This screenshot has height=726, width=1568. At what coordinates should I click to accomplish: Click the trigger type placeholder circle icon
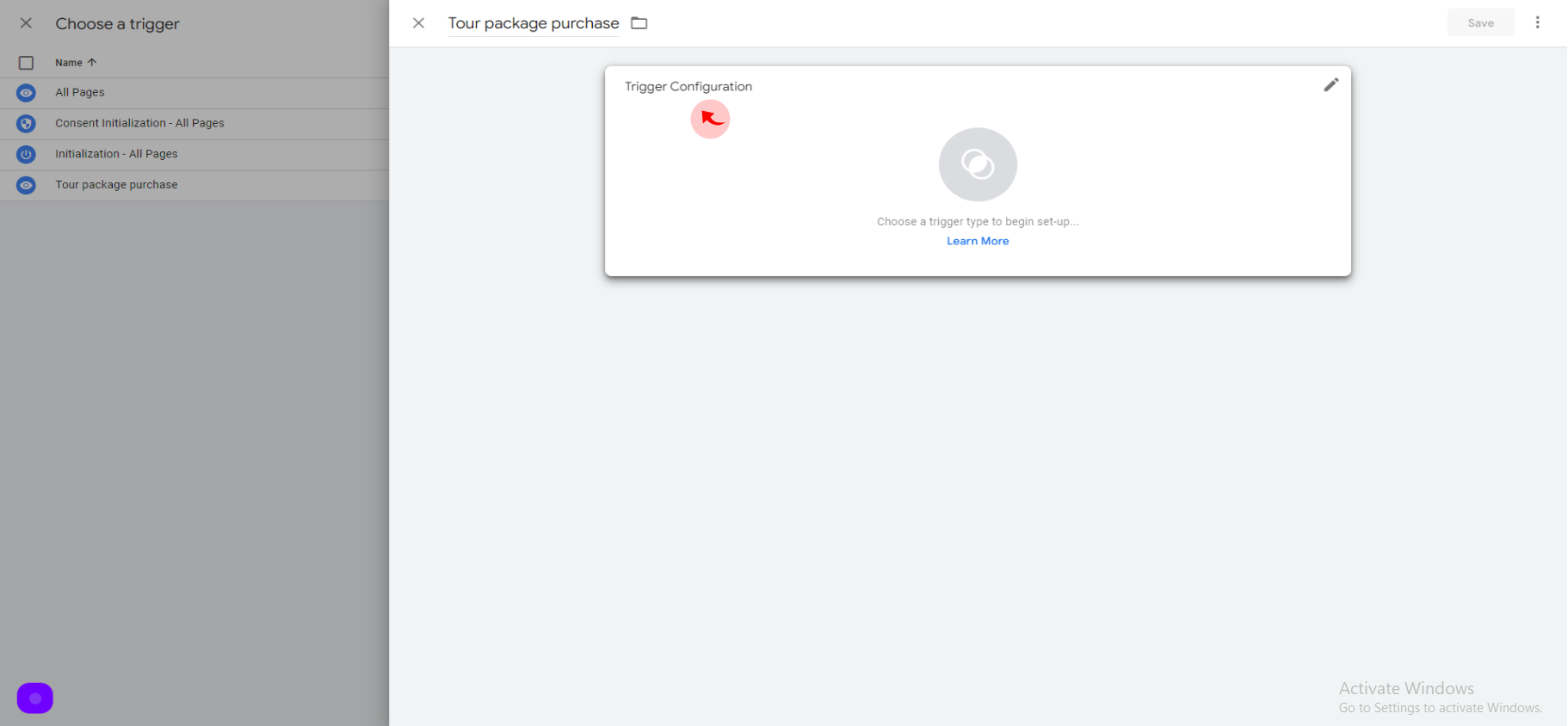978,164
